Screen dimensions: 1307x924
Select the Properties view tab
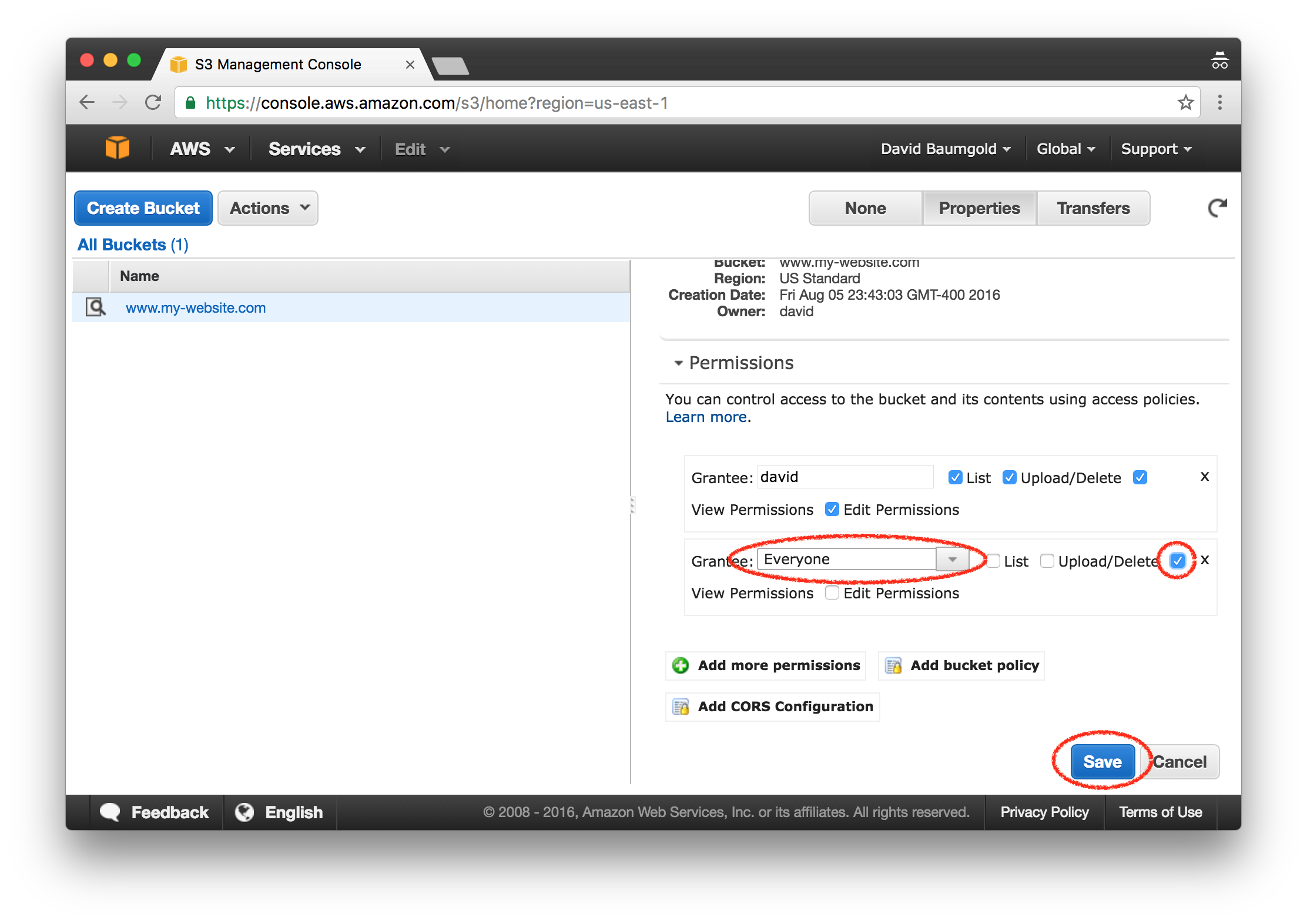click(979, 208)
